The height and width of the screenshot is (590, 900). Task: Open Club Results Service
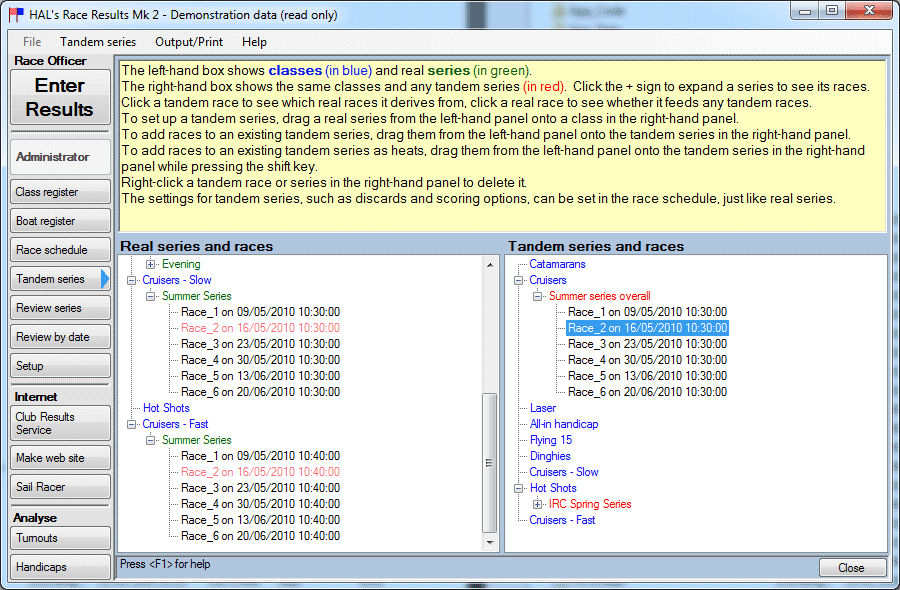(x=60, y=423)
